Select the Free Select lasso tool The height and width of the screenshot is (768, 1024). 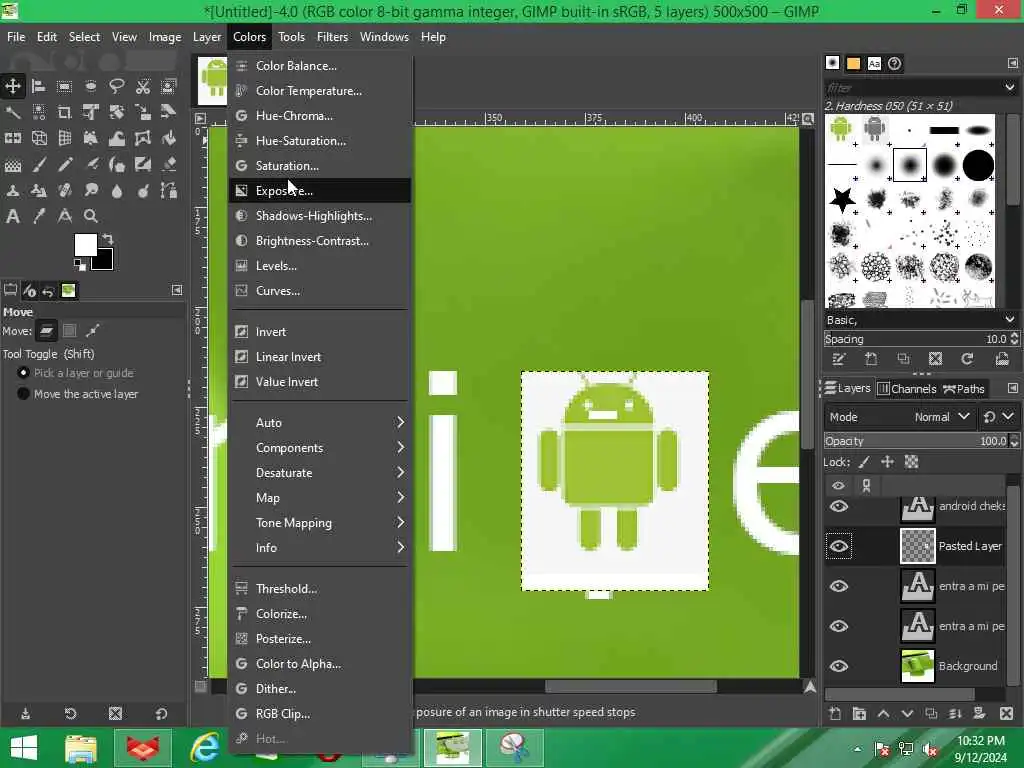[x=116, y=86]
